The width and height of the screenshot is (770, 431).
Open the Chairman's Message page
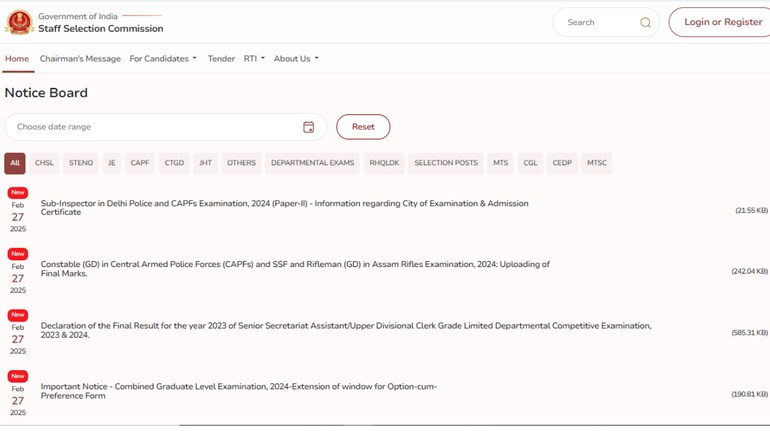(80, 59)
